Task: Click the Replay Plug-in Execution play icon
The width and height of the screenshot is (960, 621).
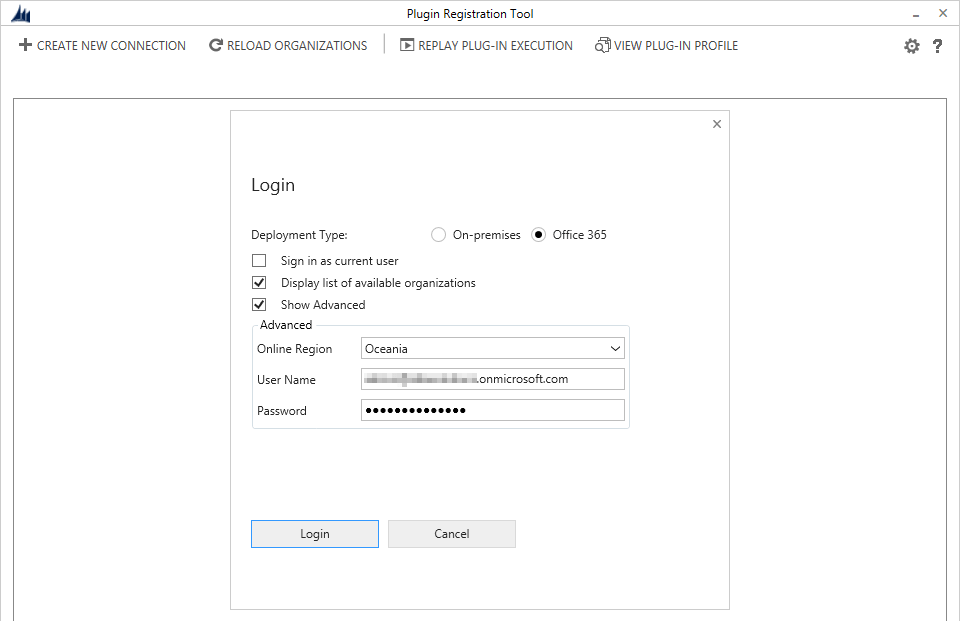Action: (407, 46)
